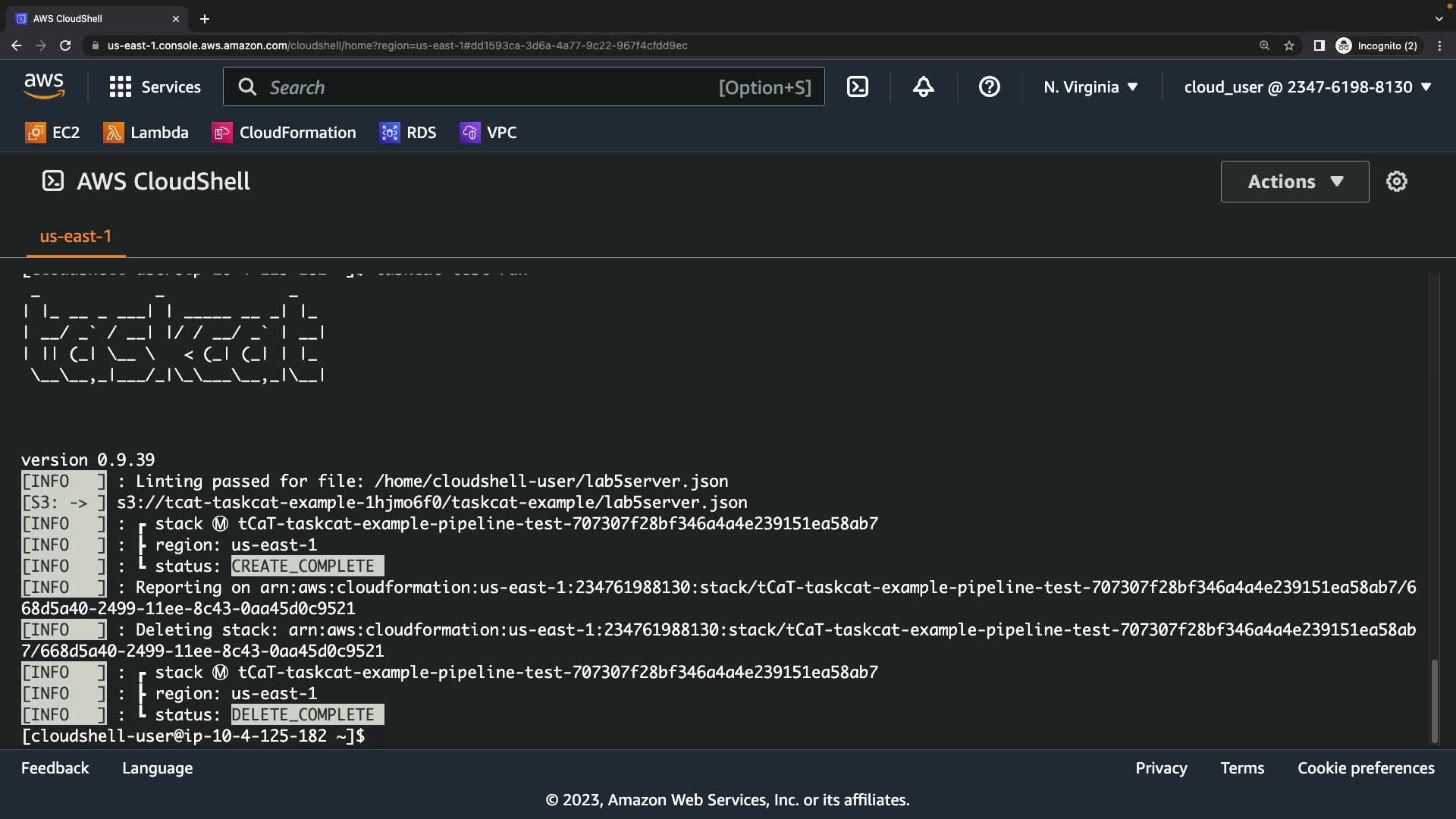The width and height of the screenshot is (1456, 819).
Task: Open a new browser tab
Action: coord(205,19)
